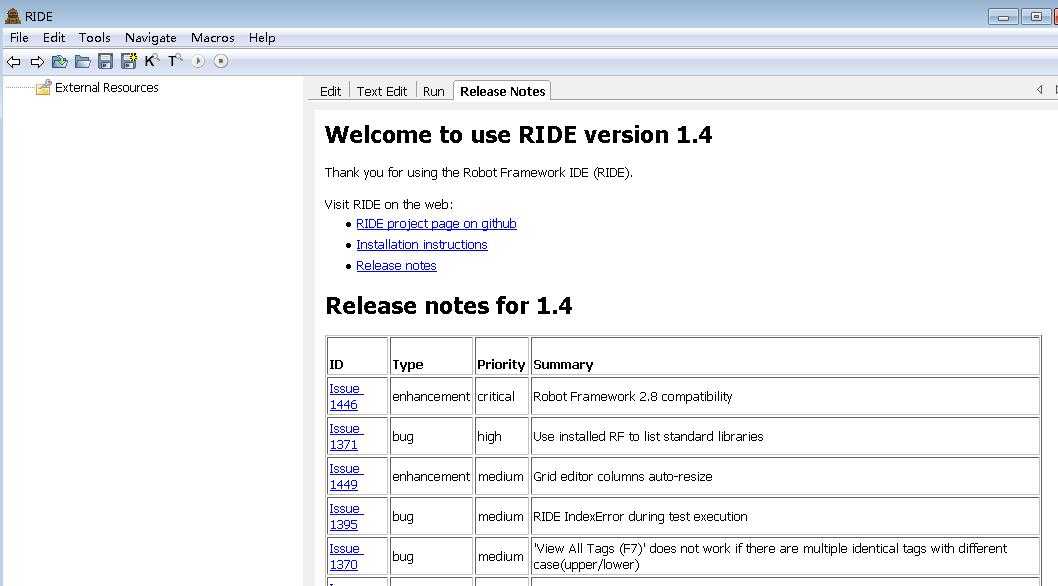1058x586 pixels.
Task: Open the Issue 1395 link
Action: [x=345, y=516]
